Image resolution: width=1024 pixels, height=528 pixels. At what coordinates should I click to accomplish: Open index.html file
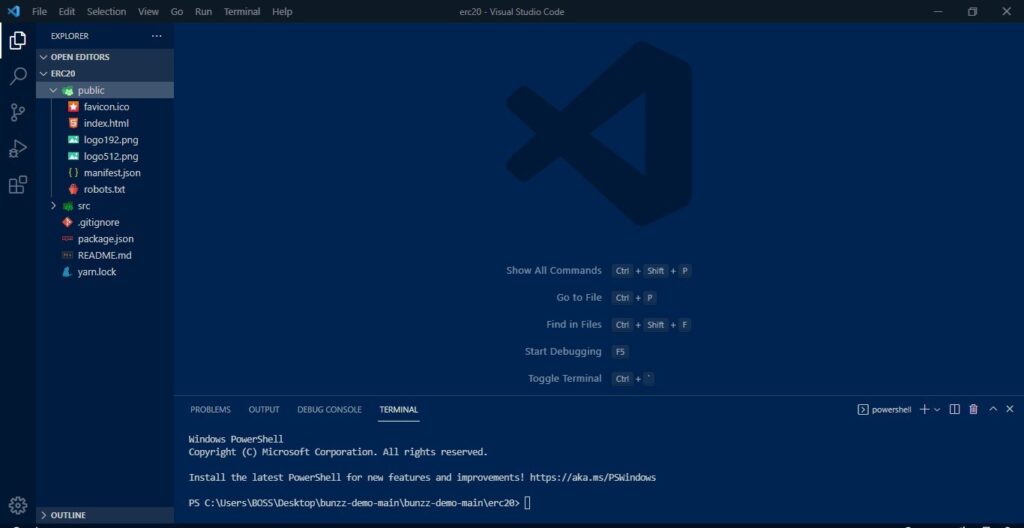[105, 123]
